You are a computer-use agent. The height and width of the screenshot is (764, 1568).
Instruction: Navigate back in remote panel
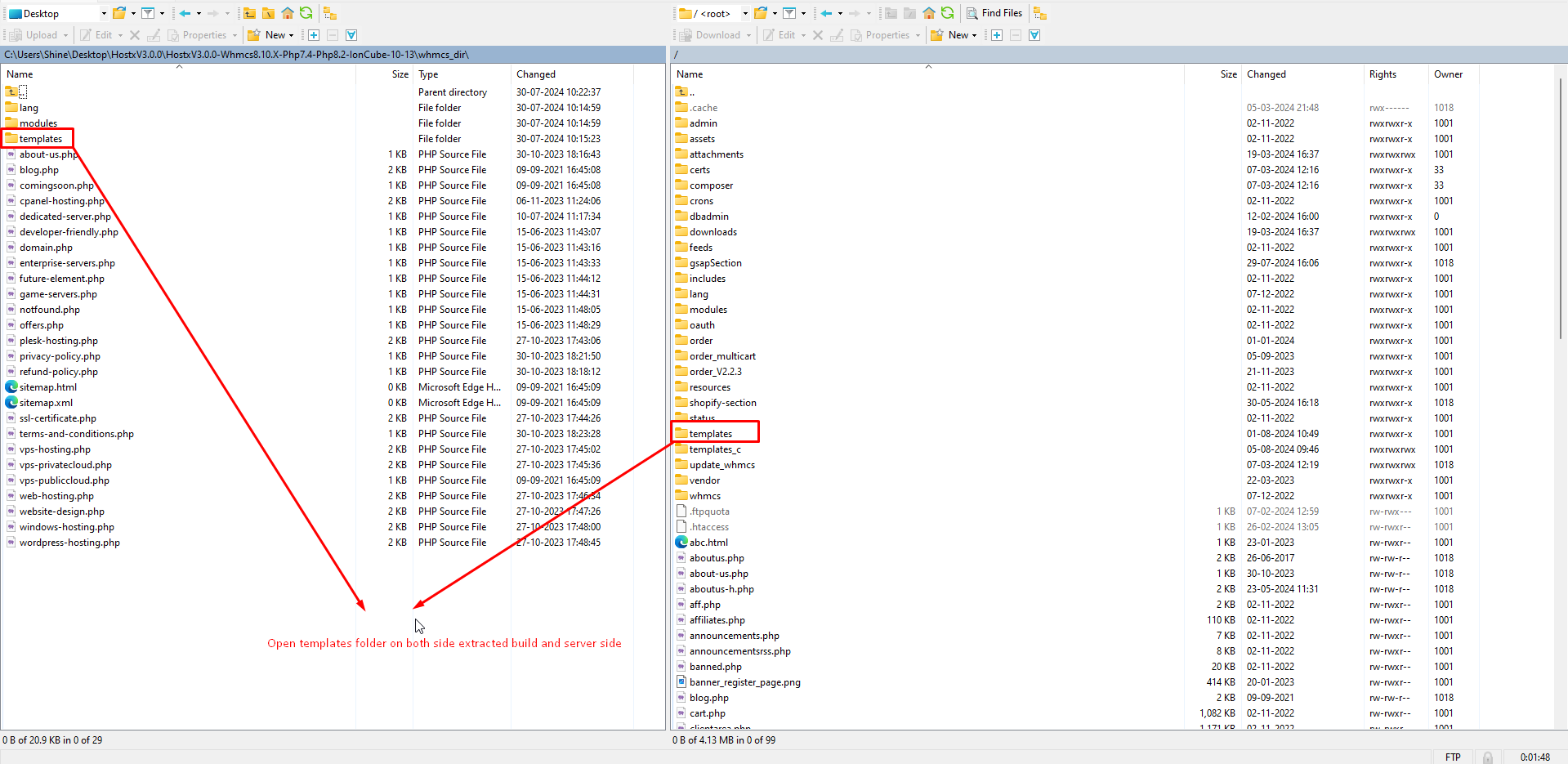pos(827,13)
